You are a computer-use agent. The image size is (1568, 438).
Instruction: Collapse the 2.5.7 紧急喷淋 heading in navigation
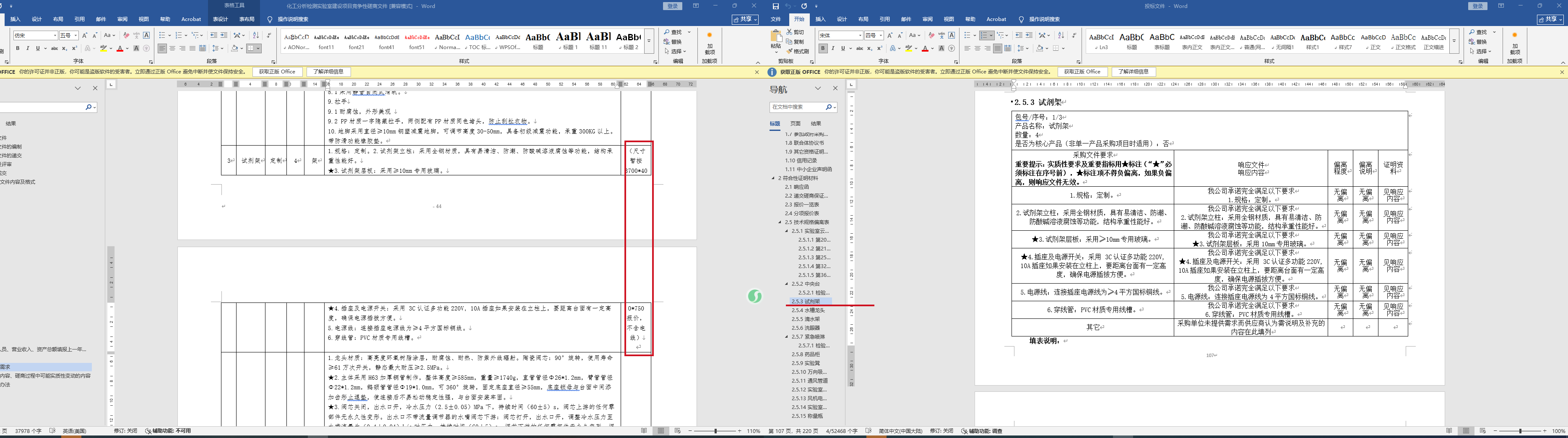coord(787,337)
